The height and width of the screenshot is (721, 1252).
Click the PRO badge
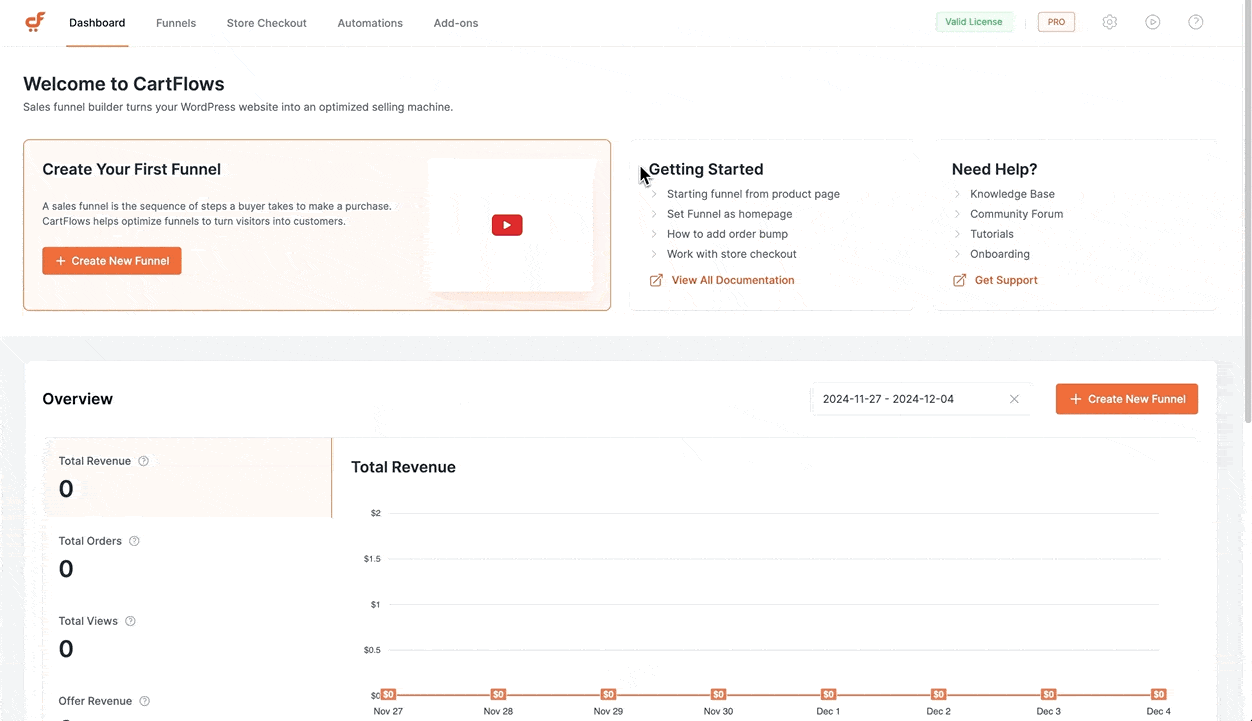[1056, 22]
